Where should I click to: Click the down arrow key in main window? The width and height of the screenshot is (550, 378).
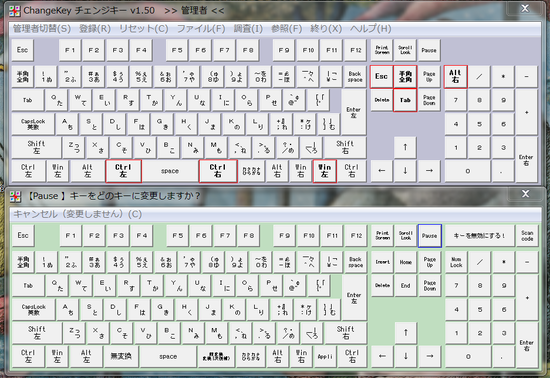405,171
